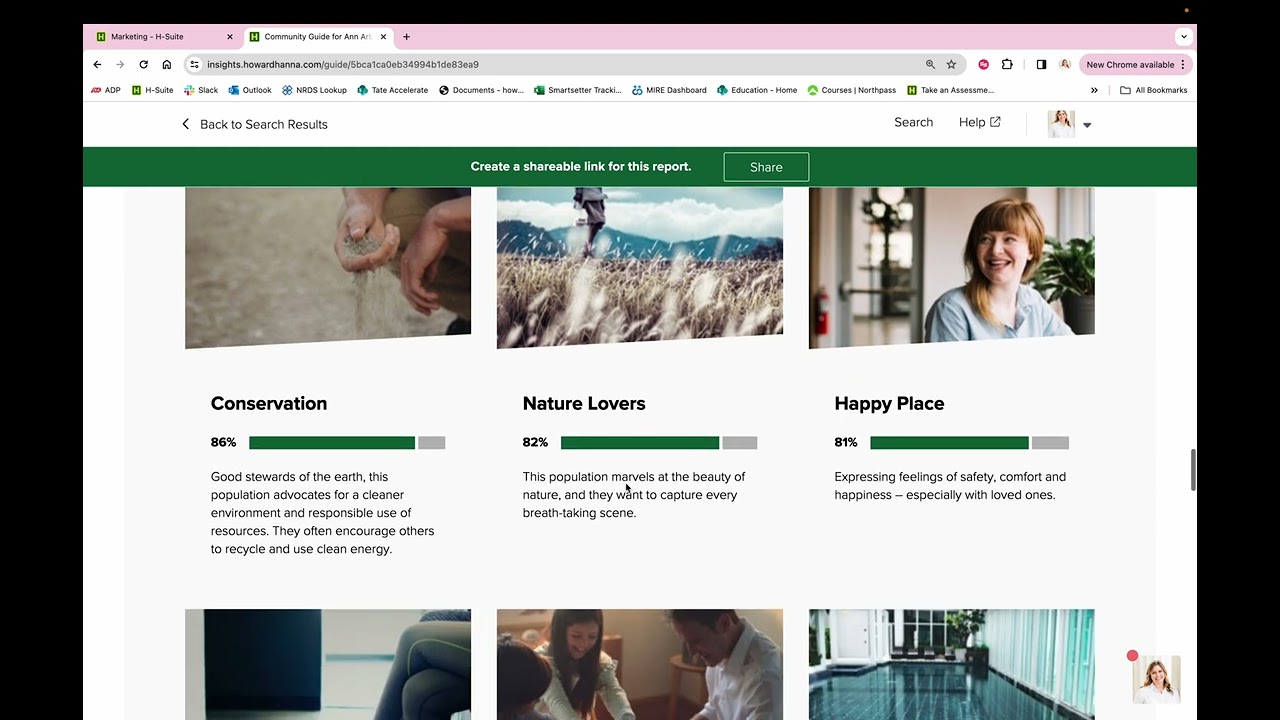View site information icon in address bar
Viewport: 1280px width, 720px height.
tap(195, 64)
